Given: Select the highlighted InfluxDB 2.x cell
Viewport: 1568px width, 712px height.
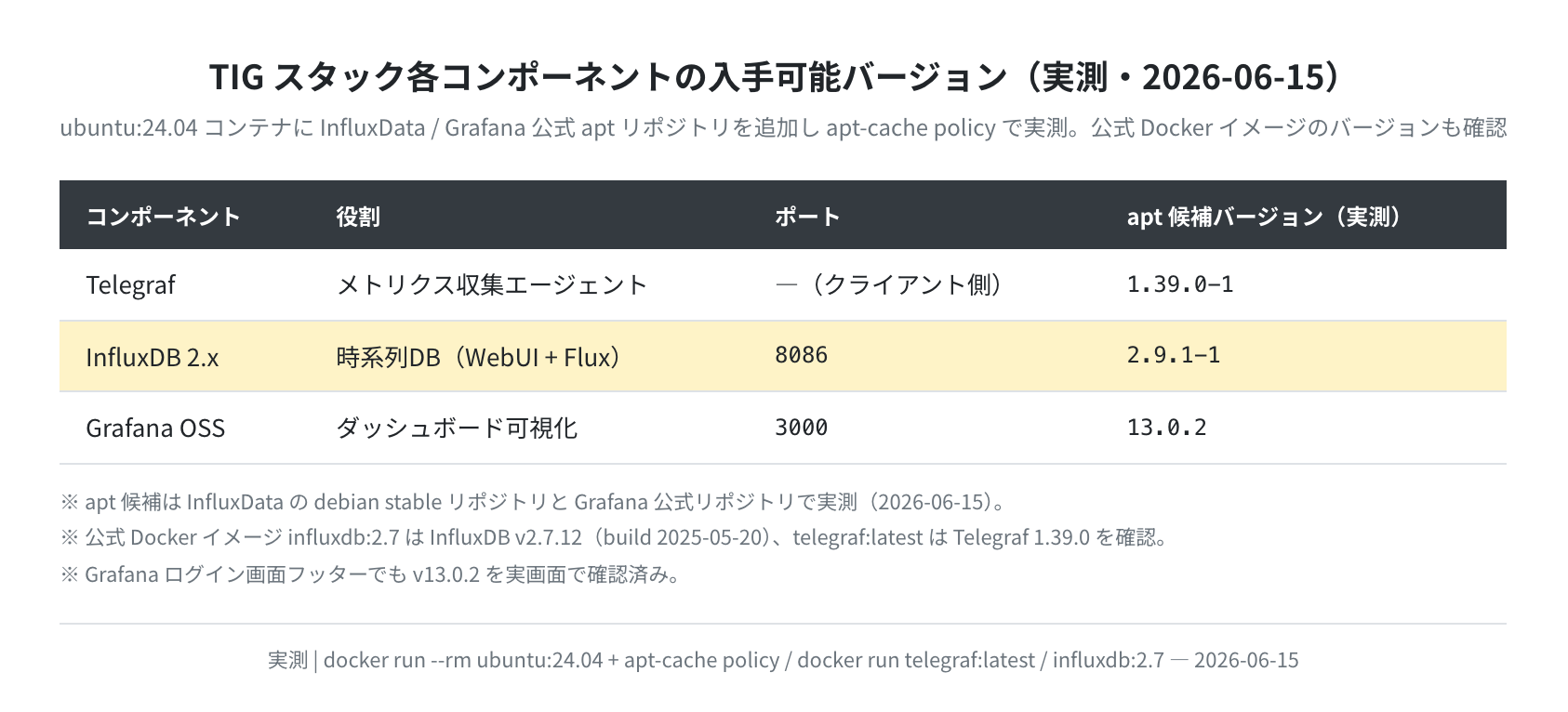Looking at the screenshot, I should click(x=152, y=357).
